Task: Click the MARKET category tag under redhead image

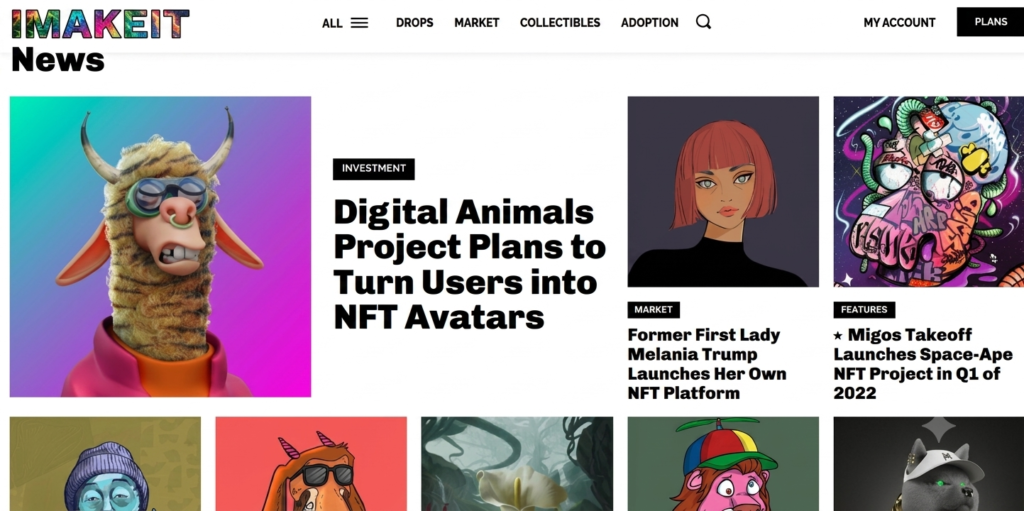Action: 653,310
